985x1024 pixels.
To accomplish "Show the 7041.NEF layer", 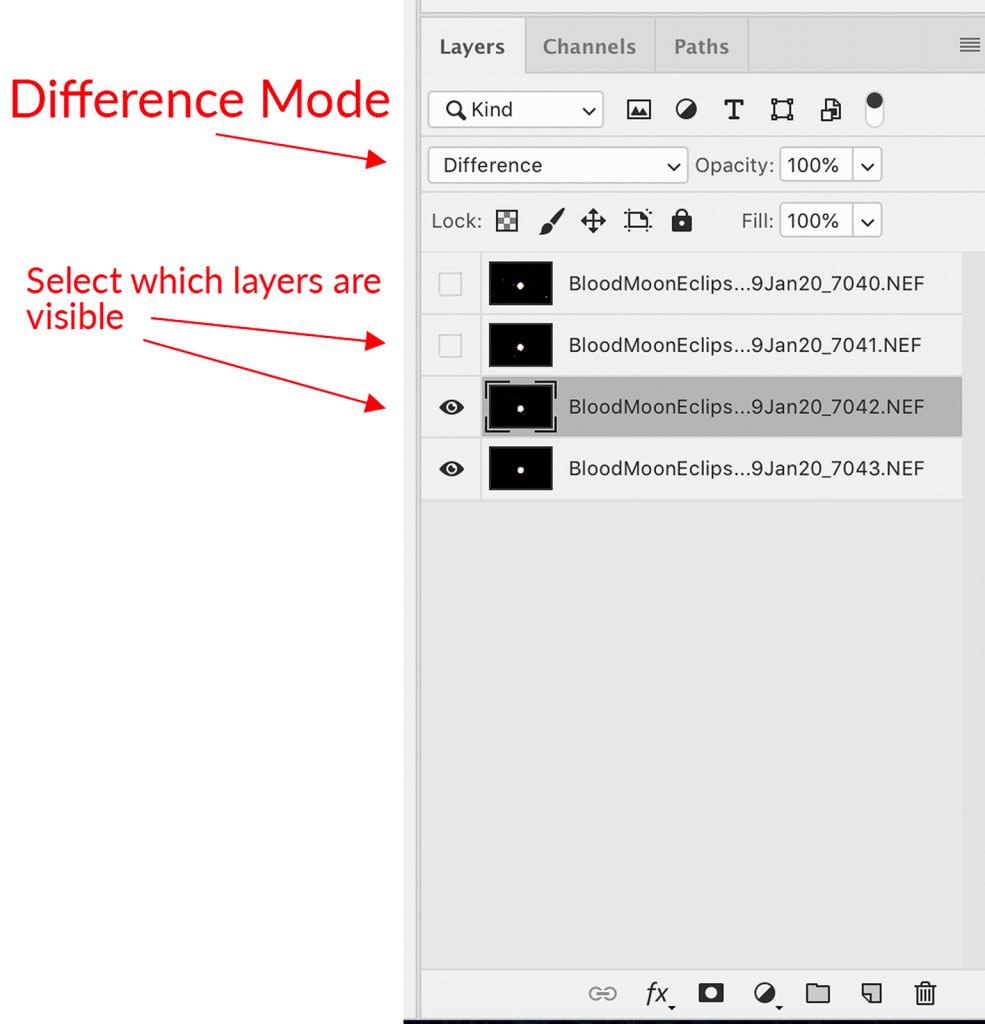I will coord(450,345).
